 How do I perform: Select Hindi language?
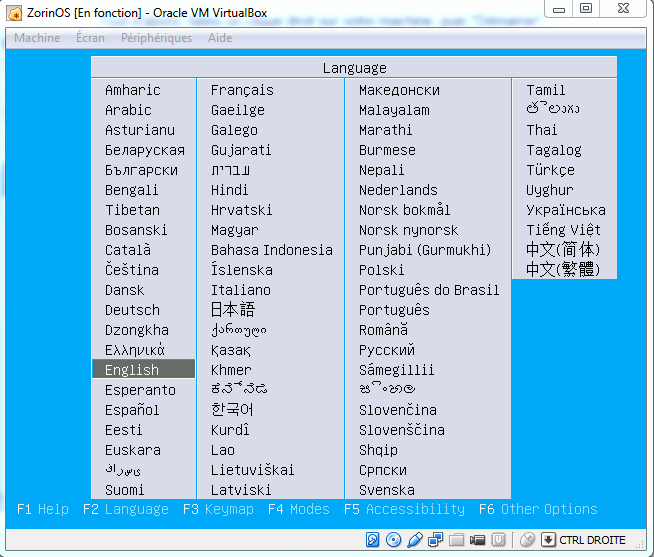229,190
